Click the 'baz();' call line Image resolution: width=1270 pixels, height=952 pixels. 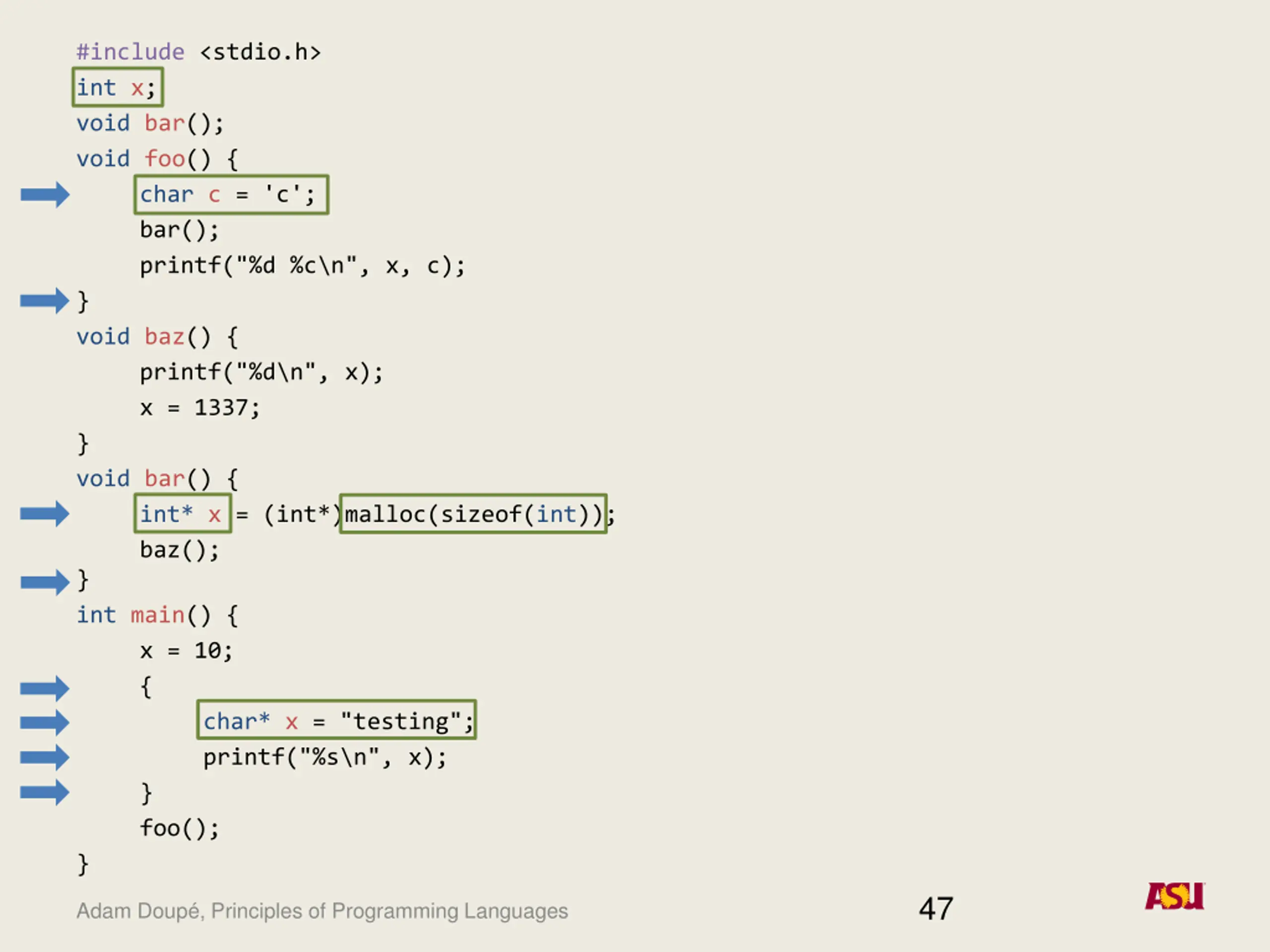tap(179, 550)
